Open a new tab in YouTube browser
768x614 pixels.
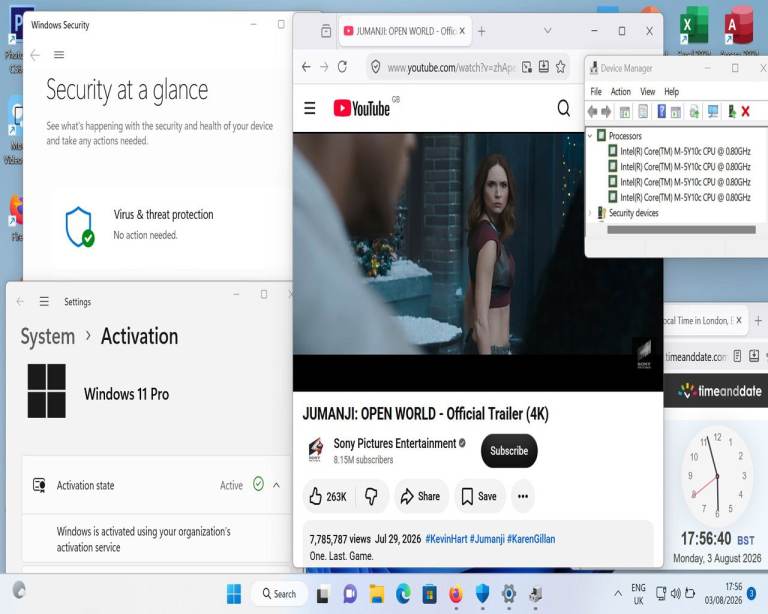coord(481,31)
